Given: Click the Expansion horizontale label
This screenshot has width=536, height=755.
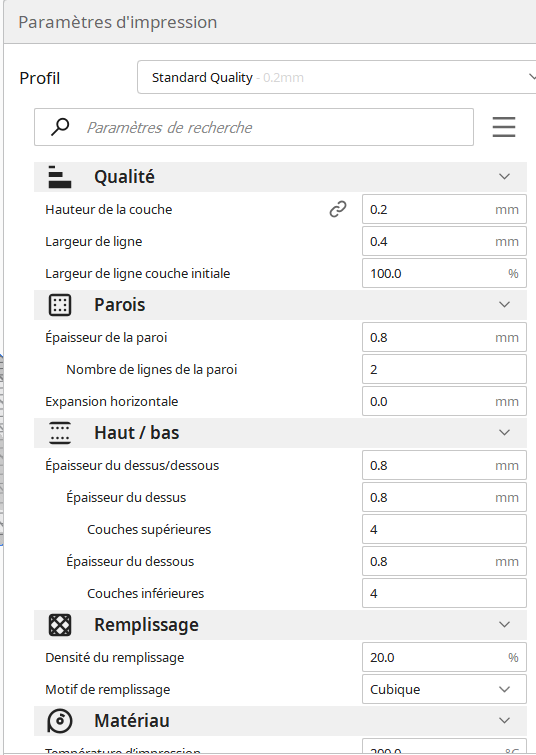Looking at the screenshot, I should pos(111,402).
